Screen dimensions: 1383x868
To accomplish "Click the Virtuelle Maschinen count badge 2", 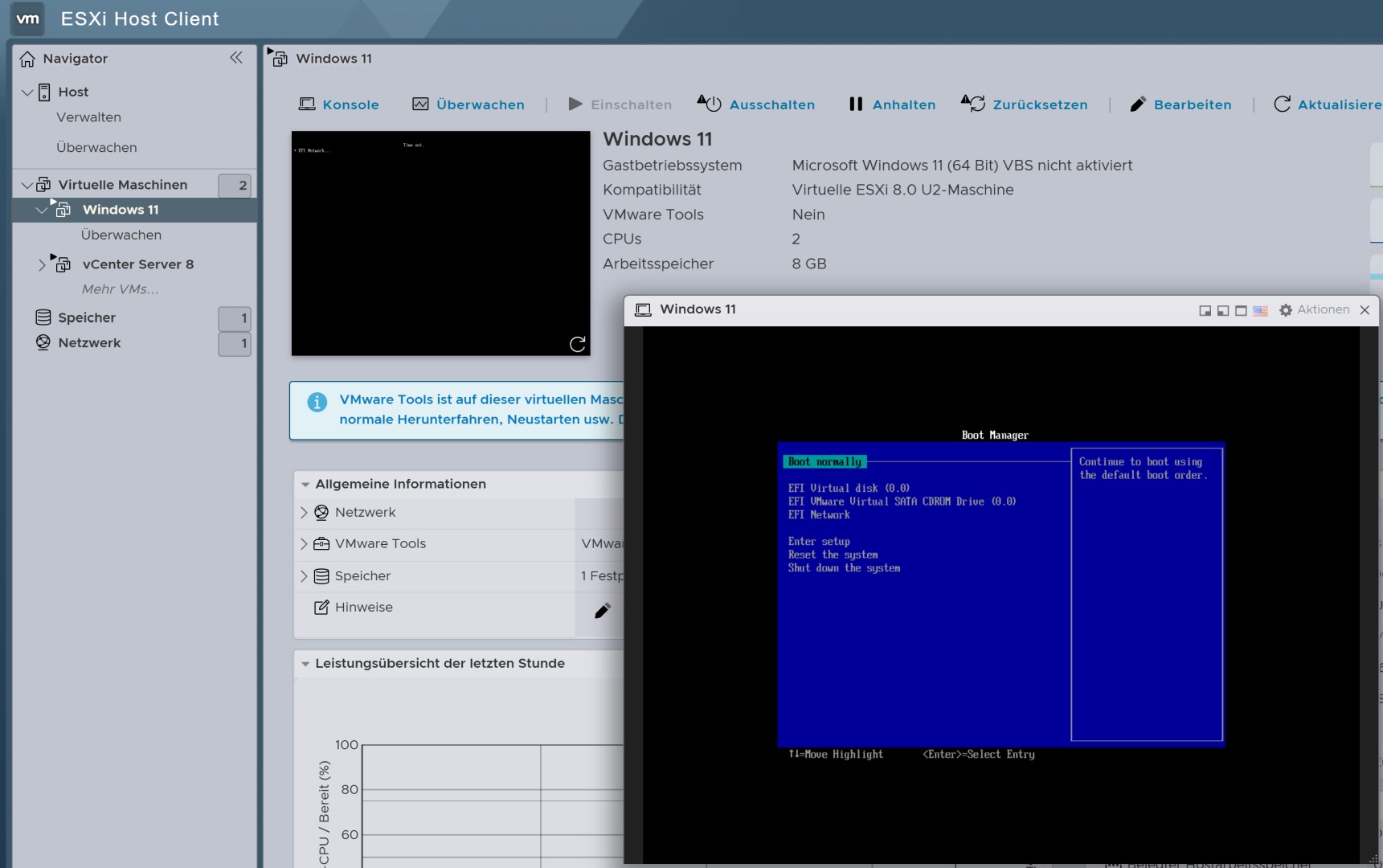I will [x=235, y=186].
